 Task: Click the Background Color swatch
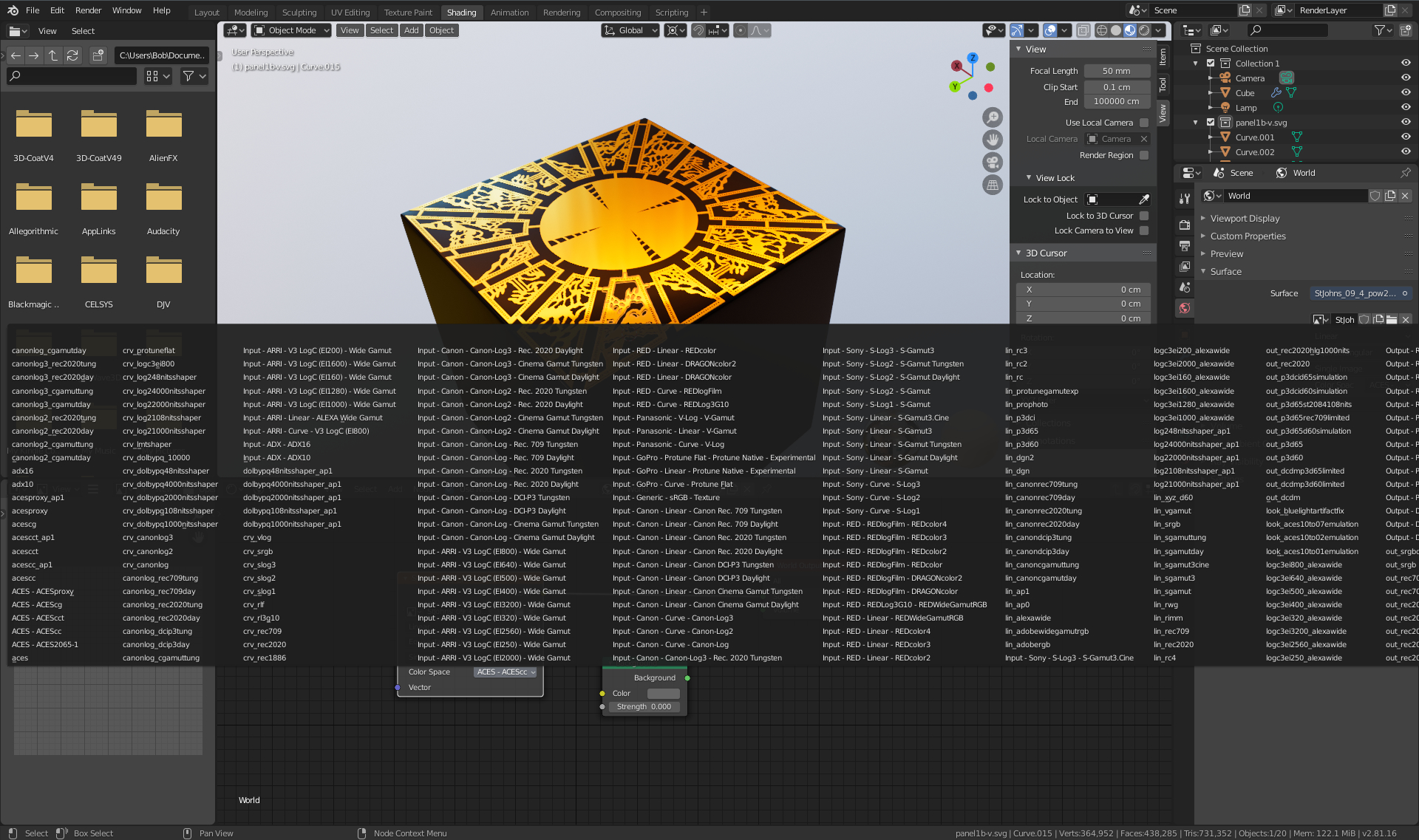(x=663, y=694)
